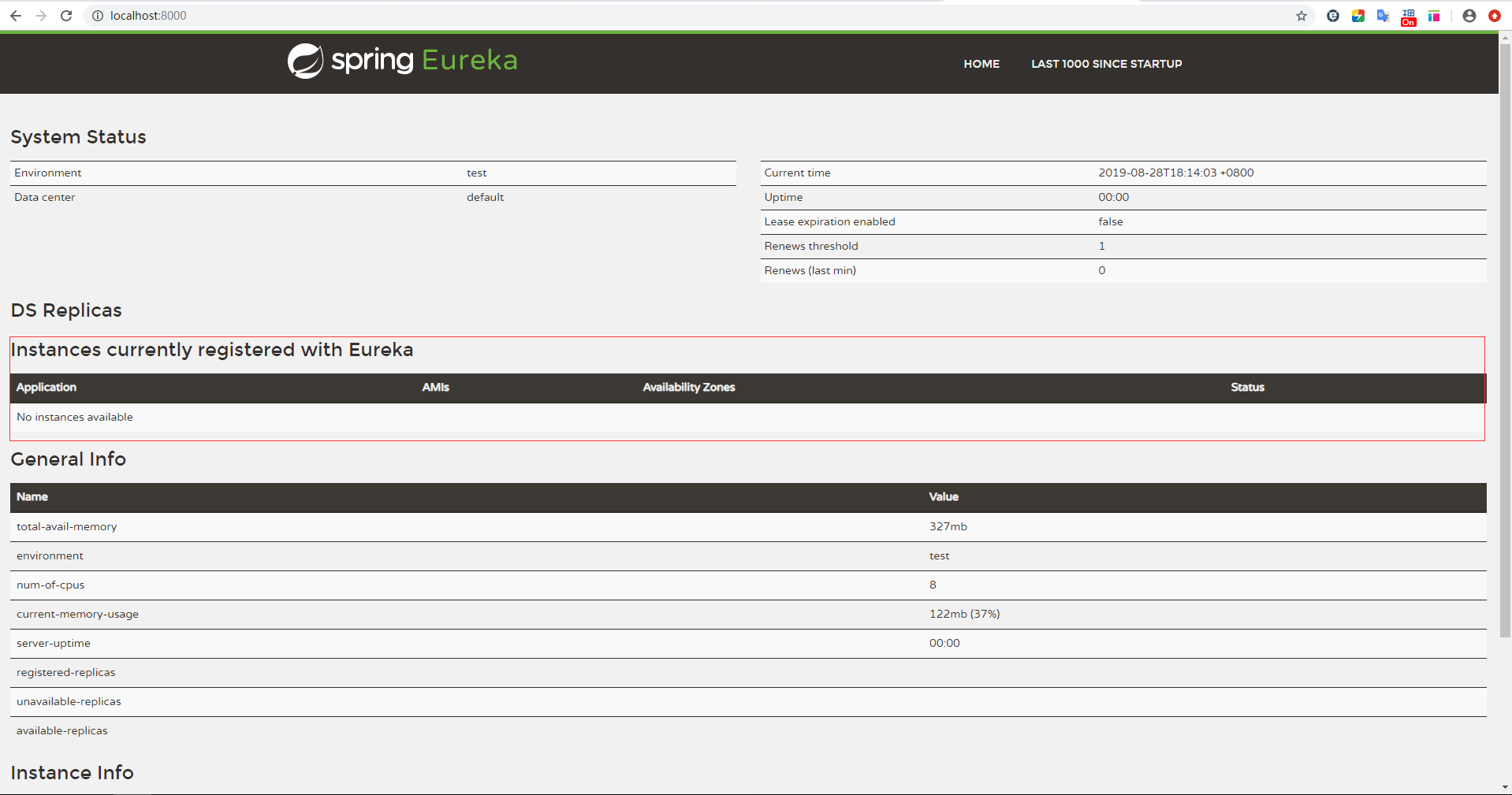Click 'Instances currently registered with Eureka' heading
The width and height of the screenshot is (1512, 795).
pyautogui.click(x=212, y=350)
